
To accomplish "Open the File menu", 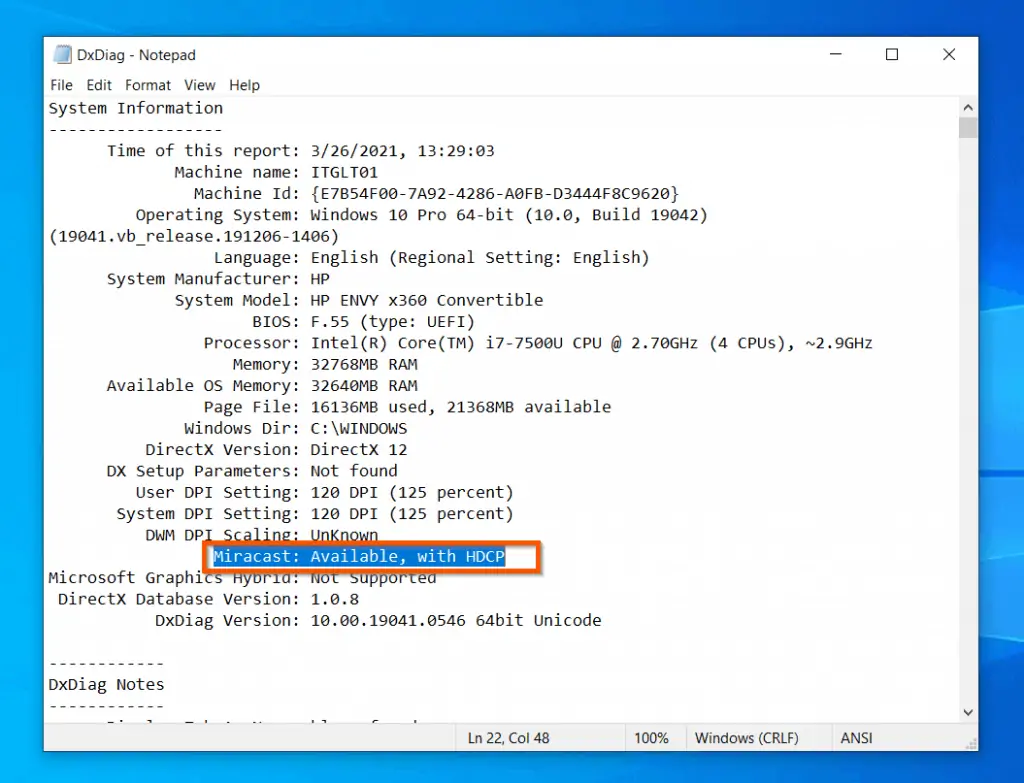I will [61, 85].
